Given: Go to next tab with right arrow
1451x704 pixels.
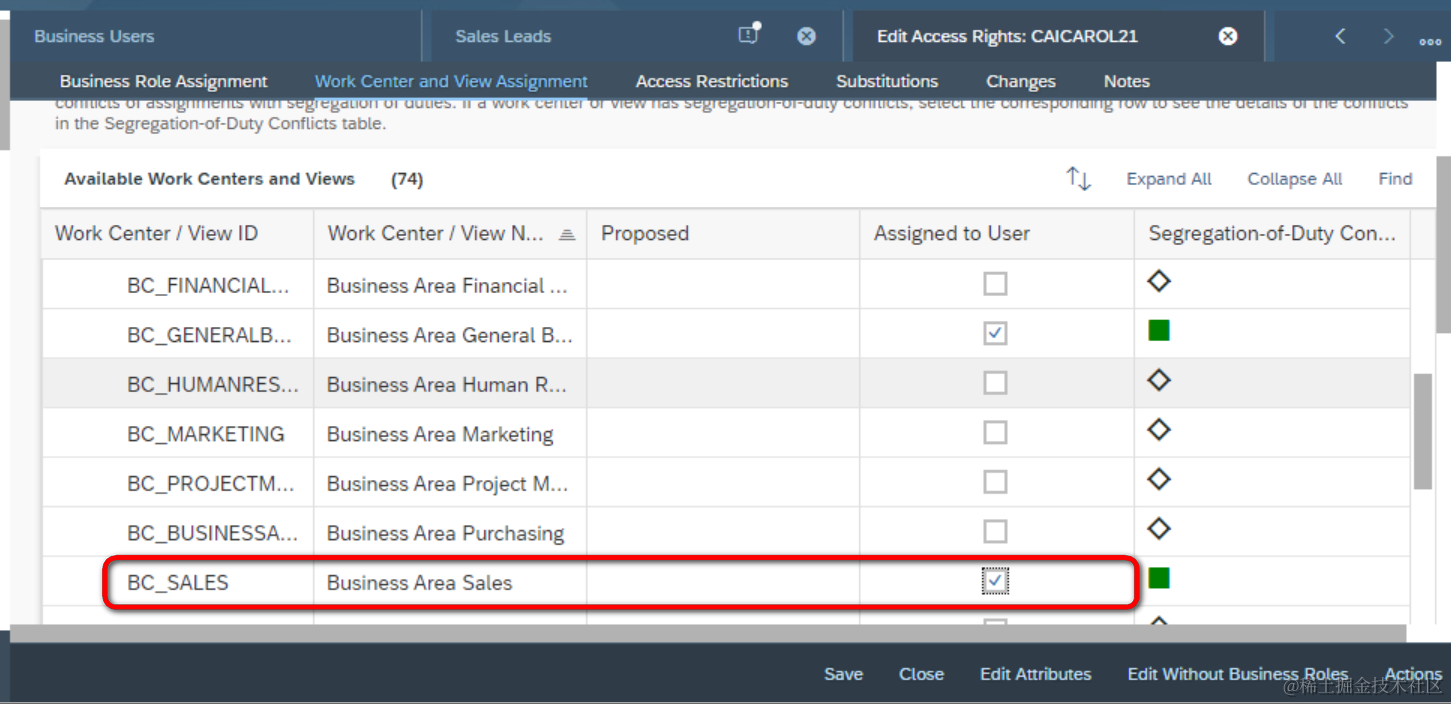Looking at the screenshot, I should coord(1388,36).
